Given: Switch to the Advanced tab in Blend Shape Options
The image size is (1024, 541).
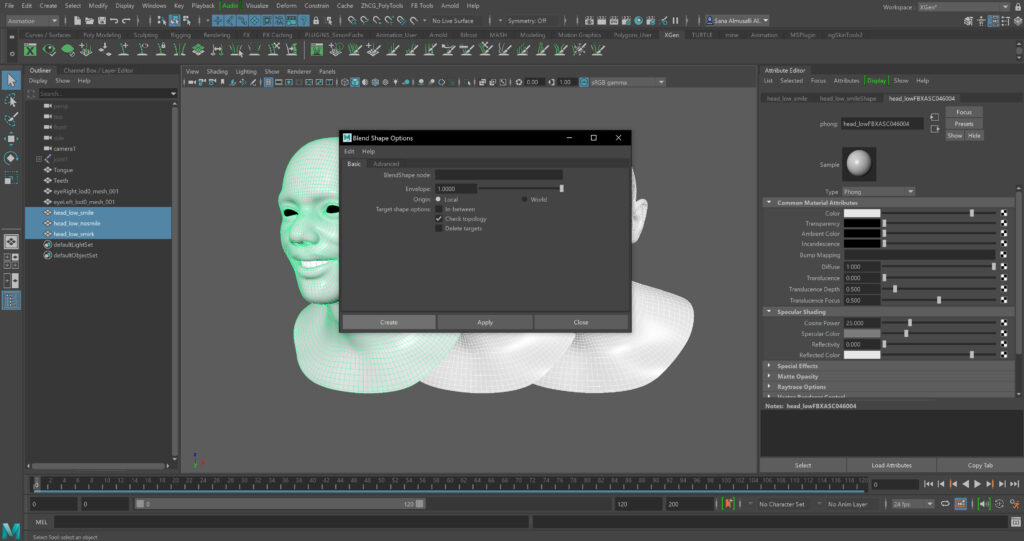Looking at the screenshot, I should (386, 164).
